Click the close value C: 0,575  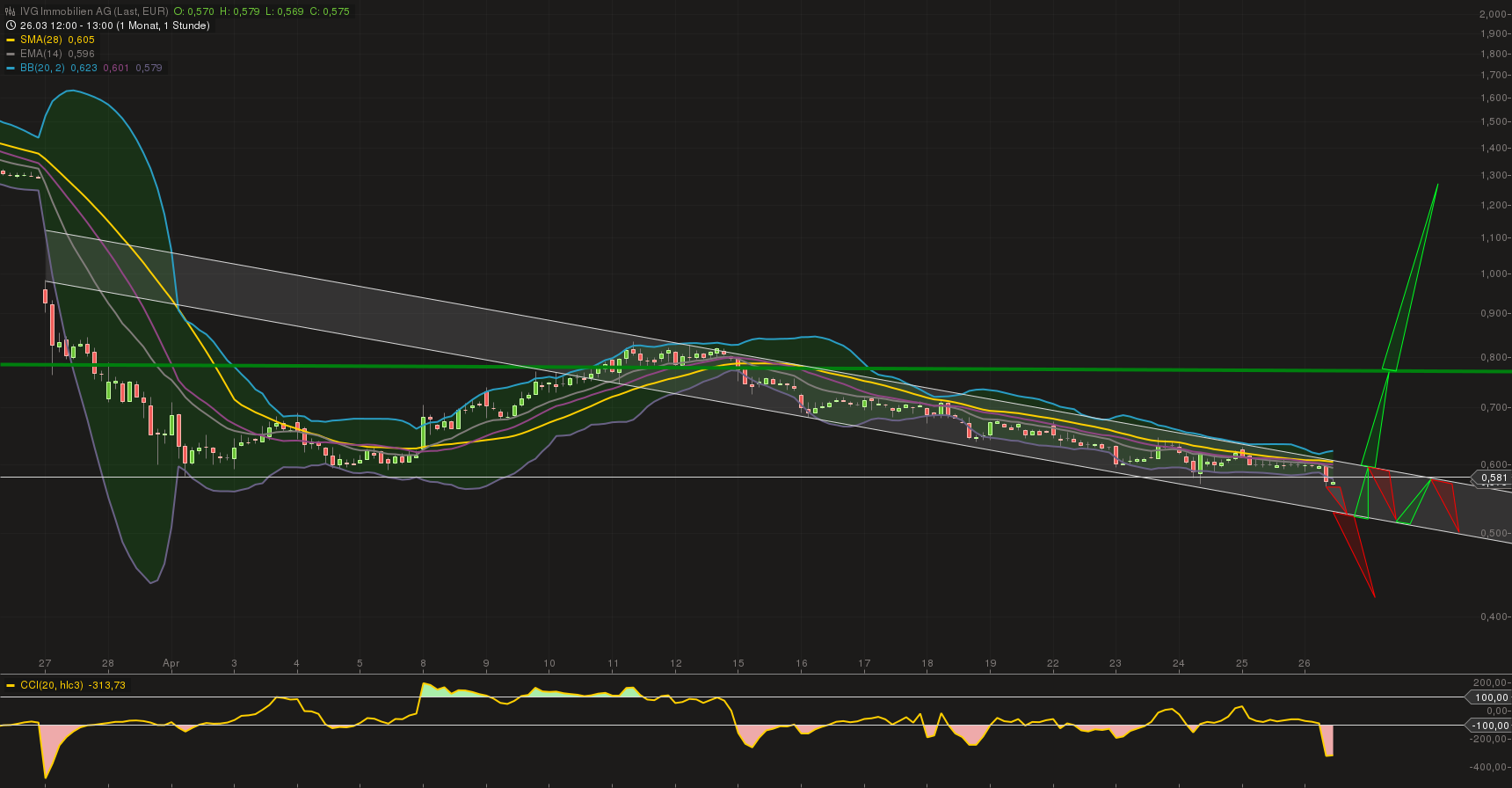(x=330, y=11)
